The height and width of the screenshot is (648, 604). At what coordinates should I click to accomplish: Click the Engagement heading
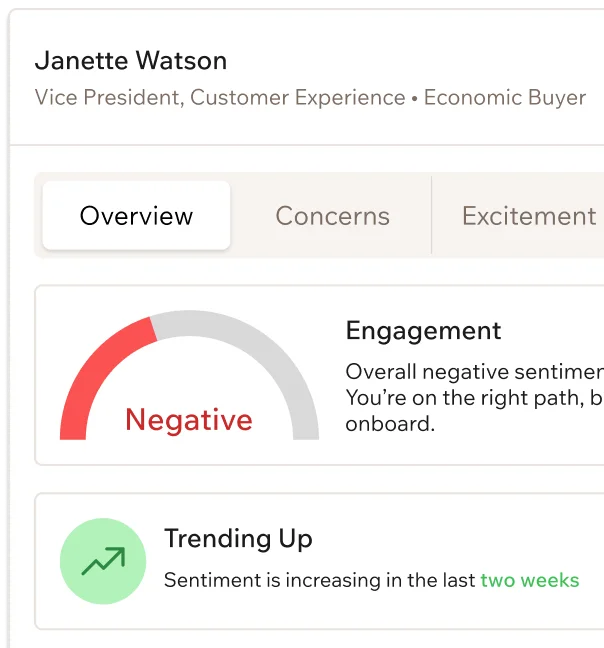(x=423, y=331)
